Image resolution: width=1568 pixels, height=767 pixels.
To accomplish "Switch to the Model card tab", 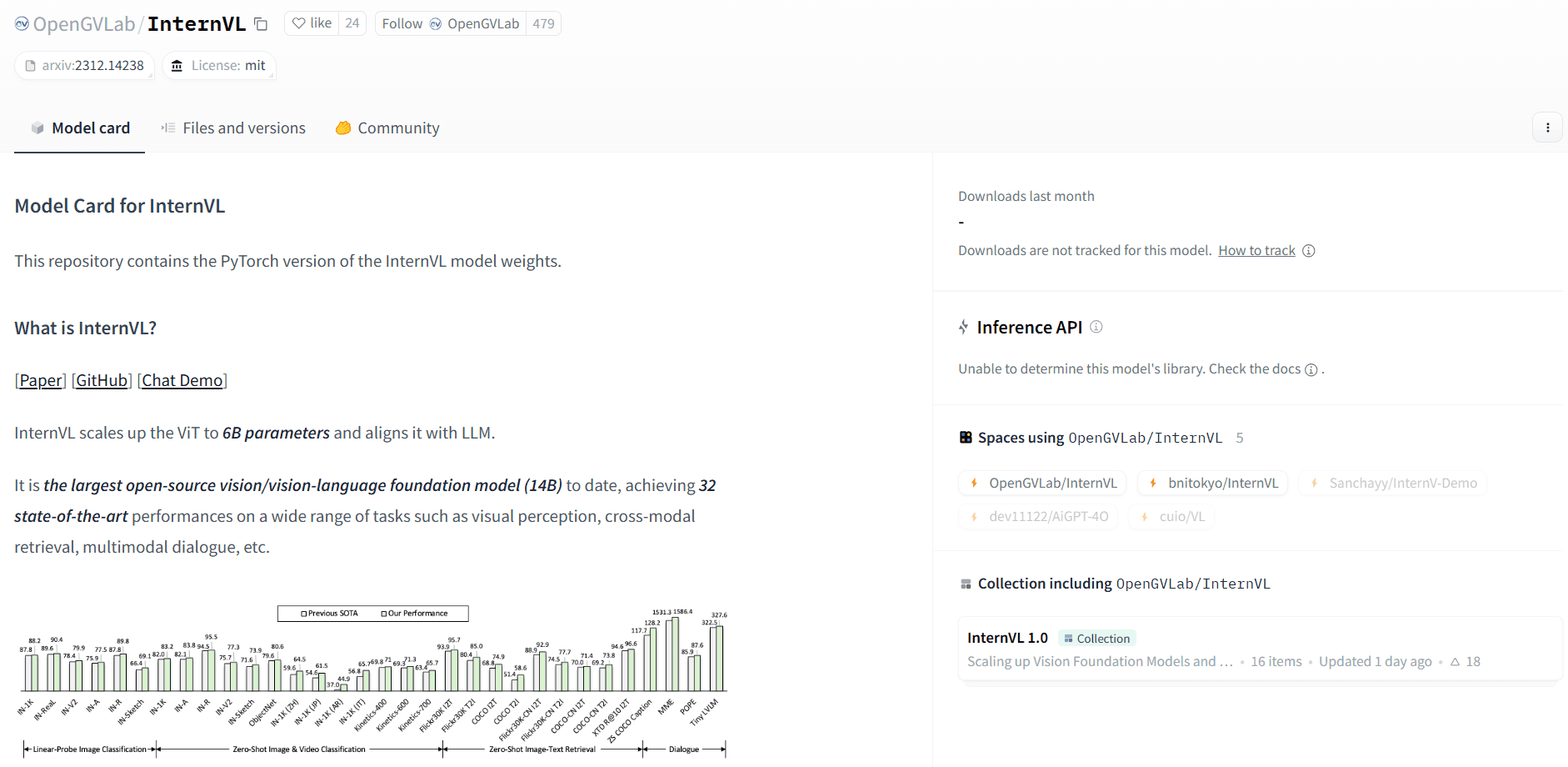I will (80, 128).
